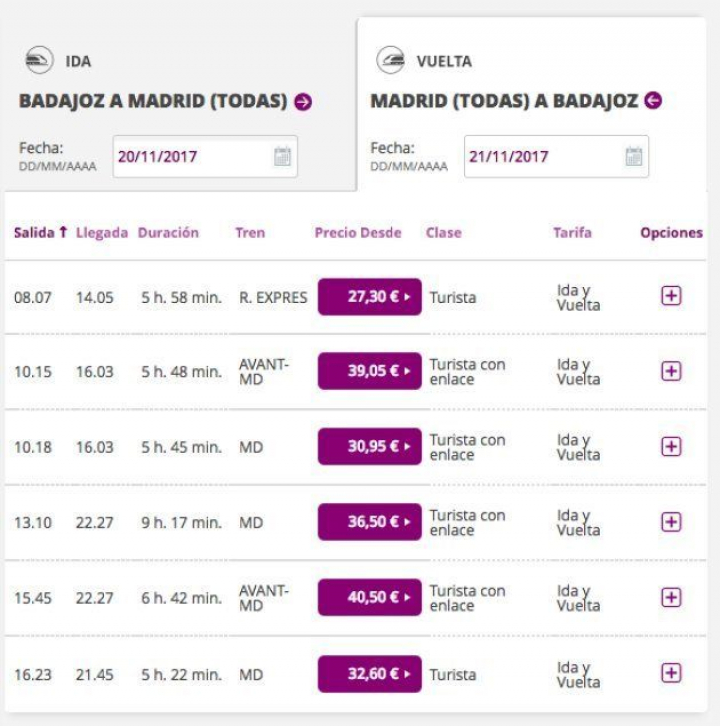This screenshot has width=720, height=726.
Task: Show options for the 10.18 MD train
Action: point(671,446)
